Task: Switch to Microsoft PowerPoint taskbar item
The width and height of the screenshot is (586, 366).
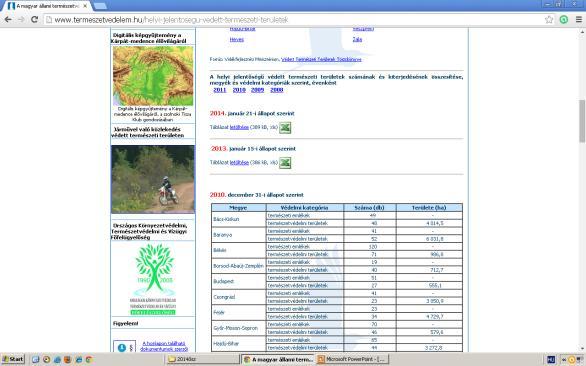Action: pyautogui.click(x=352, y=359)
